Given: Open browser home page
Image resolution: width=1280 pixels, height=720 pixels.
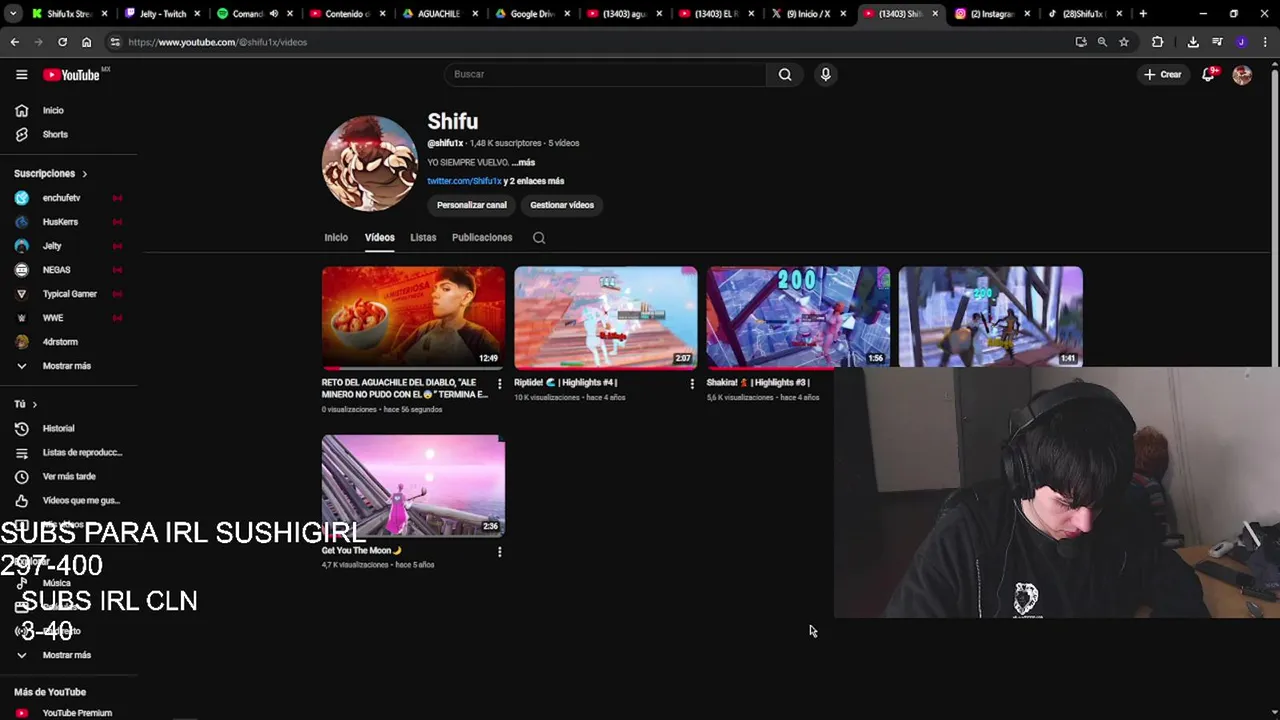Looking at the screenshot, I should coord(86,42).
